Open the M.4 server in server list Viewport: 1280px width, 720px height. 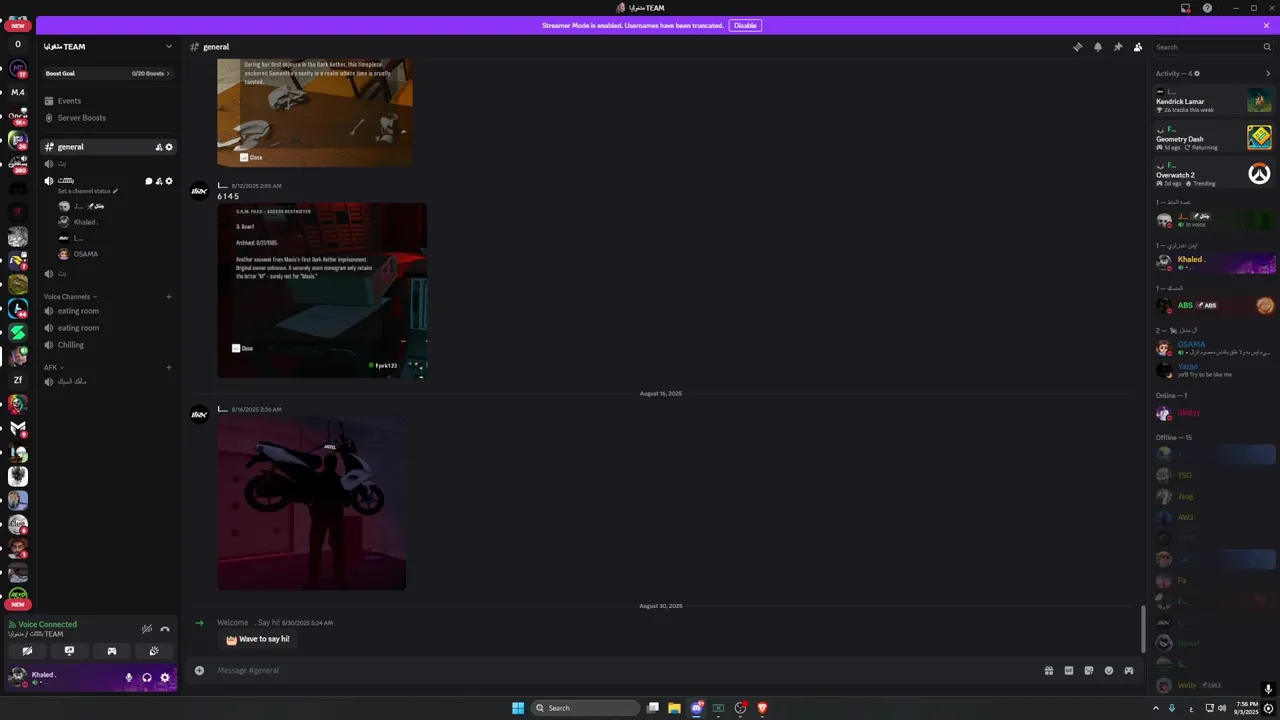[17, 92]
